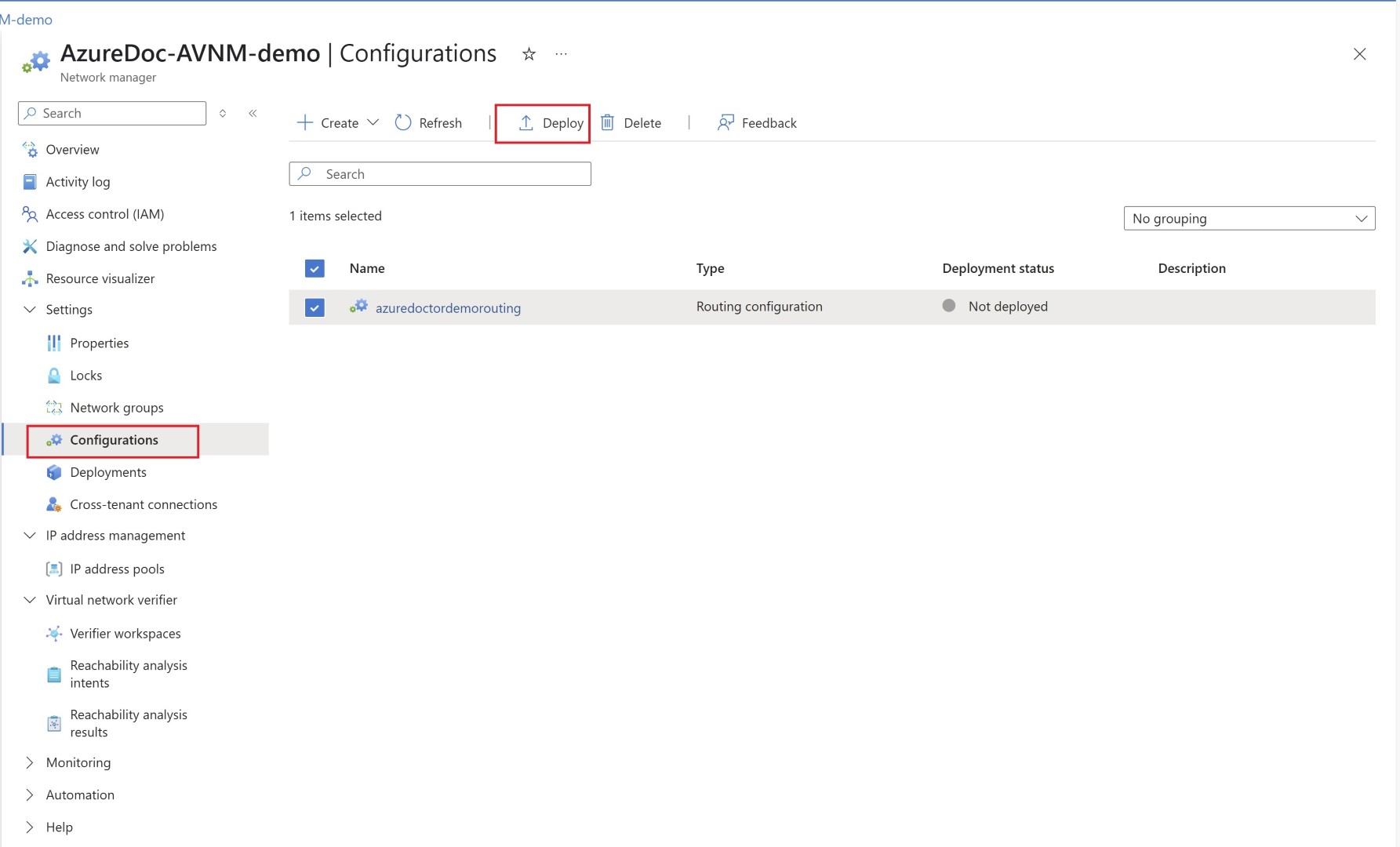Click the M-demo breadcrumb link
This screenshot has height=847, width=1400.
pyautogui.click(x=26, y=20)
